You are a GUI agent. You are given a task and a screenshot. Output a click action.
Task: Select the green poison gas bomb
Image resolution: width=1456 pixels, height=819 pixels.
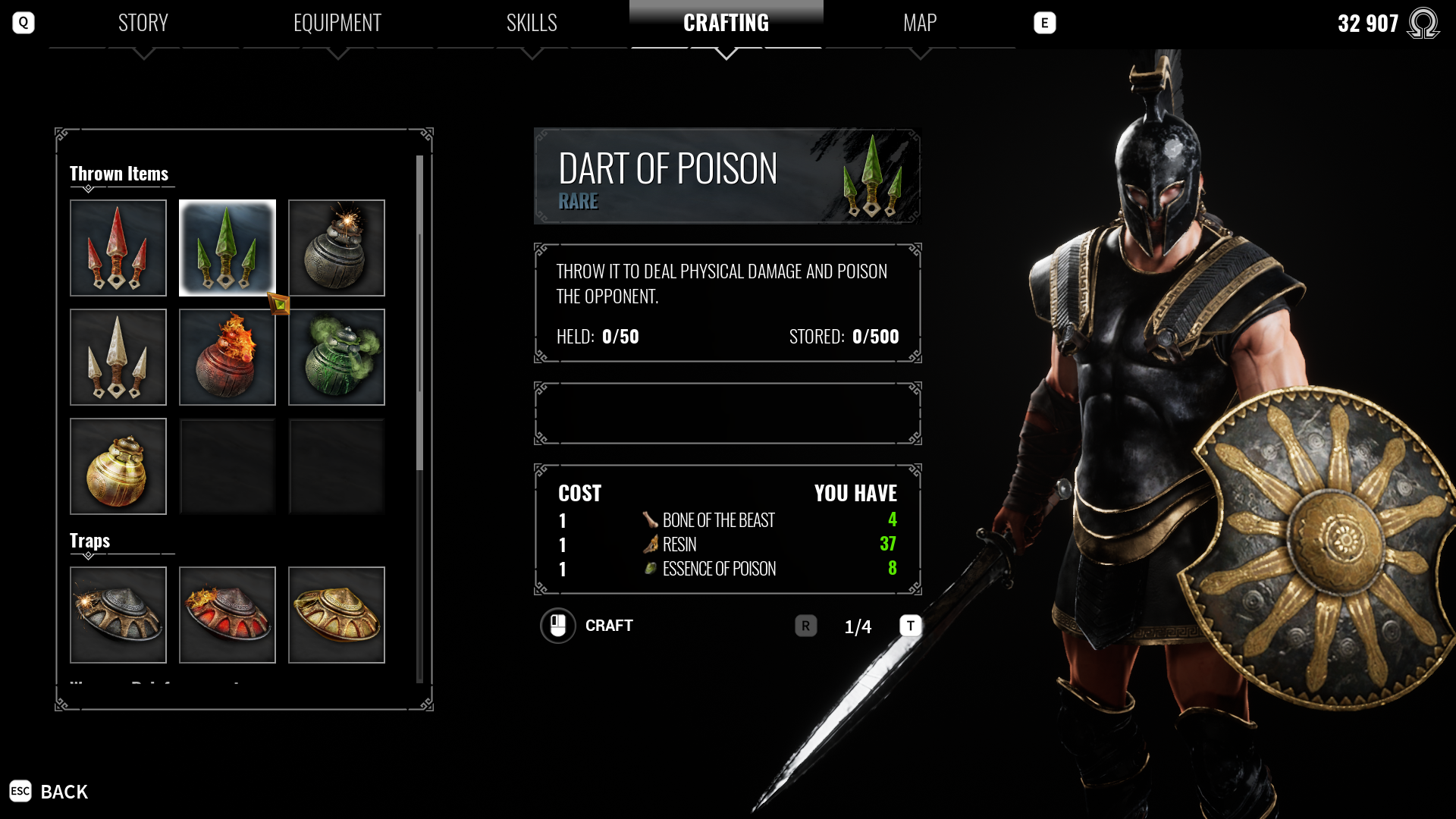[337, 357]
